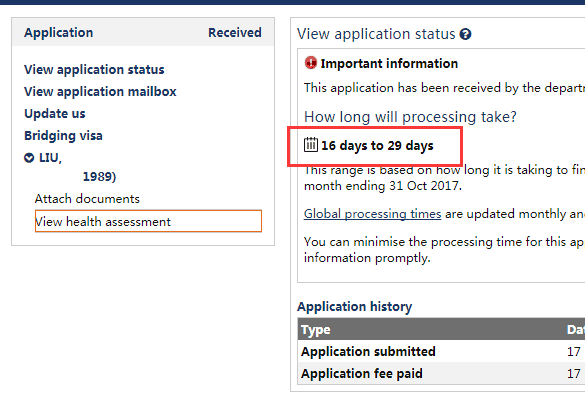Select View health assessment item
Viewport: 585px width, 403px height.
(x=148, y=221)
